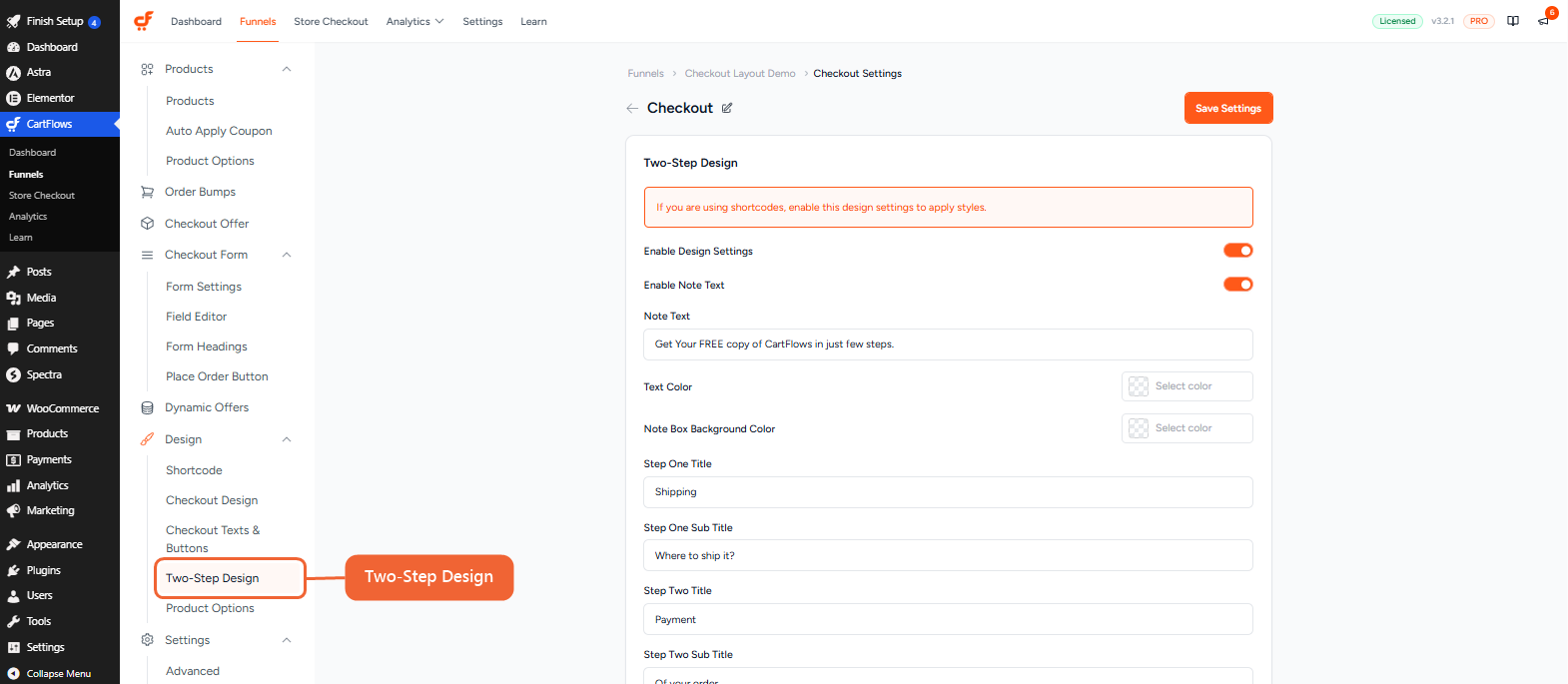Select Shortcode under Design
The image size is (1568, 684).
194,470
